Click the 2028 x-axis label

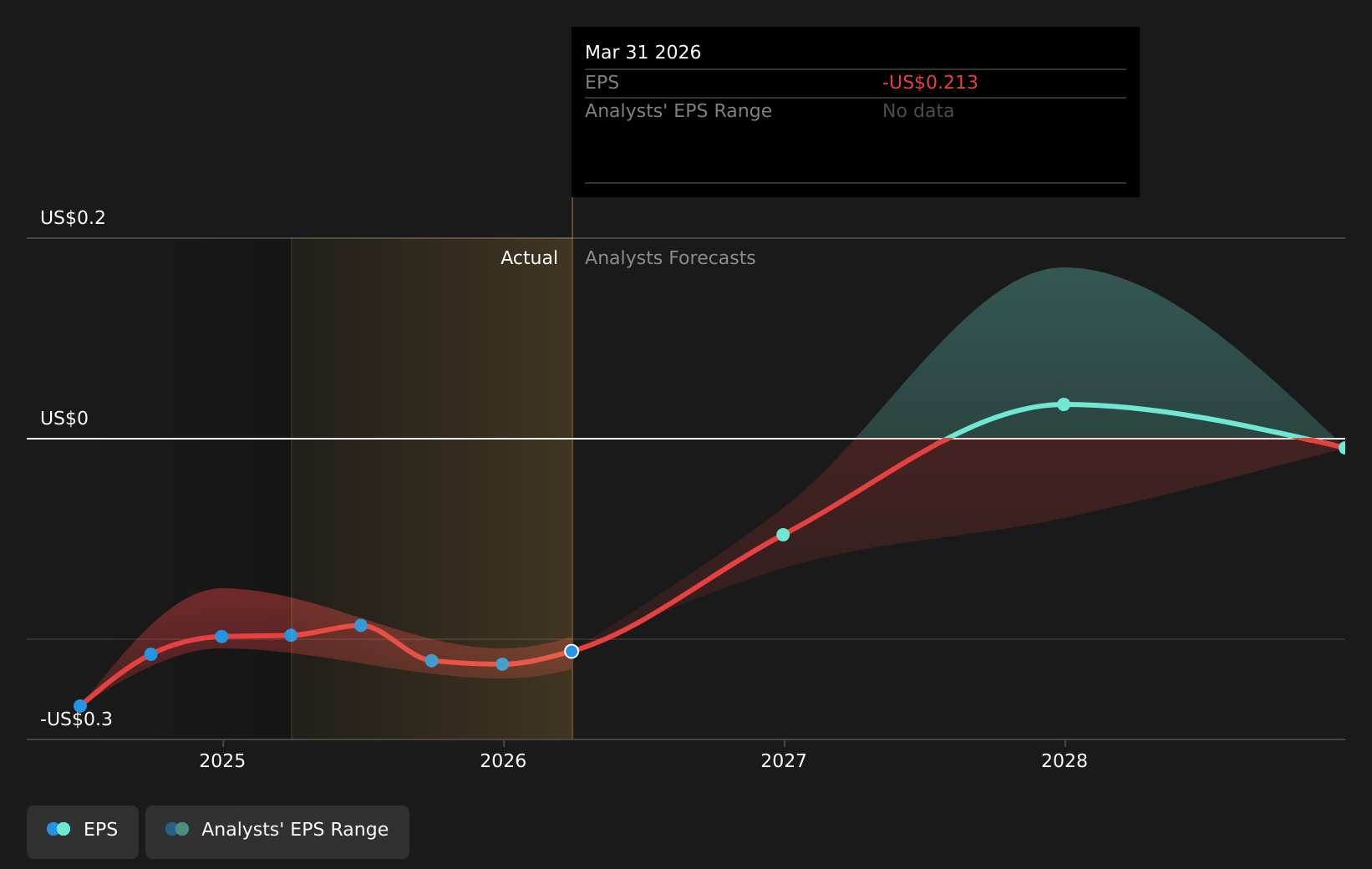(1065, 761)
